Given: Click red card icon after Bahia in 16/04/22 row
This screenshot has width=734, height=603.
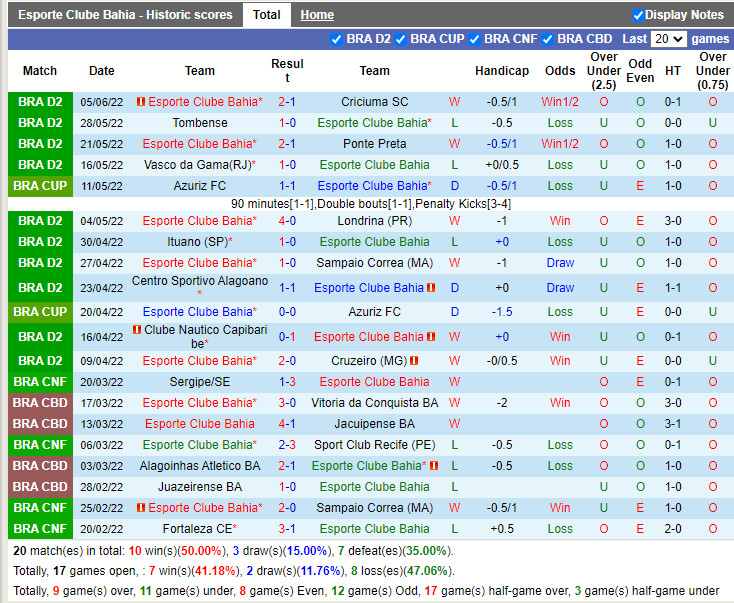Looking at the screenshot, I should [x=431, y=337].
